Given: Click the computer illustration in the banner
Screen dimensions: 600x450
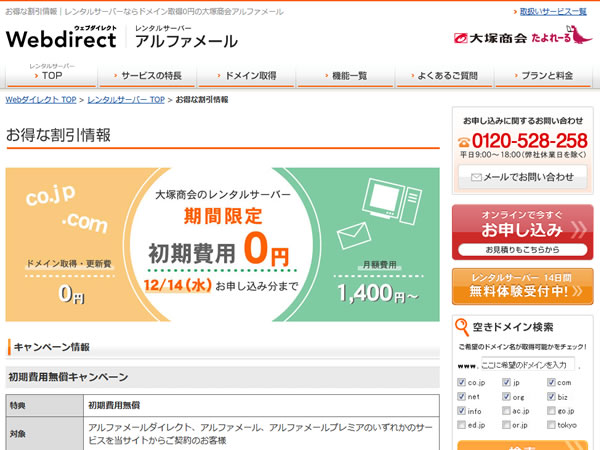Looking at the screenshot, I should coord(392,201).
